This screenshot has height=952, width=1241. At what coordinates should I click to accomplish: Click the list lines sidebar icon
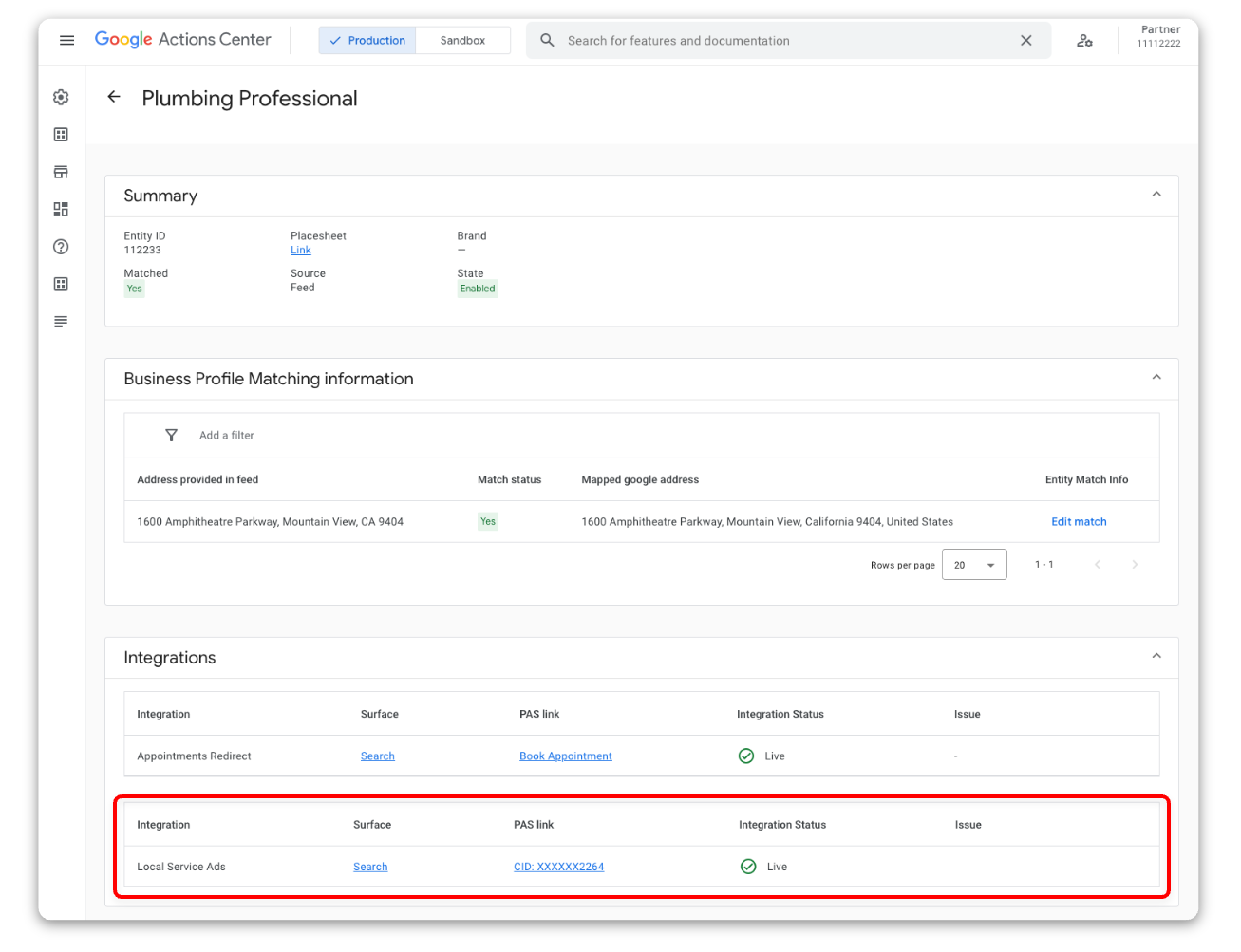tap(61, 322)
